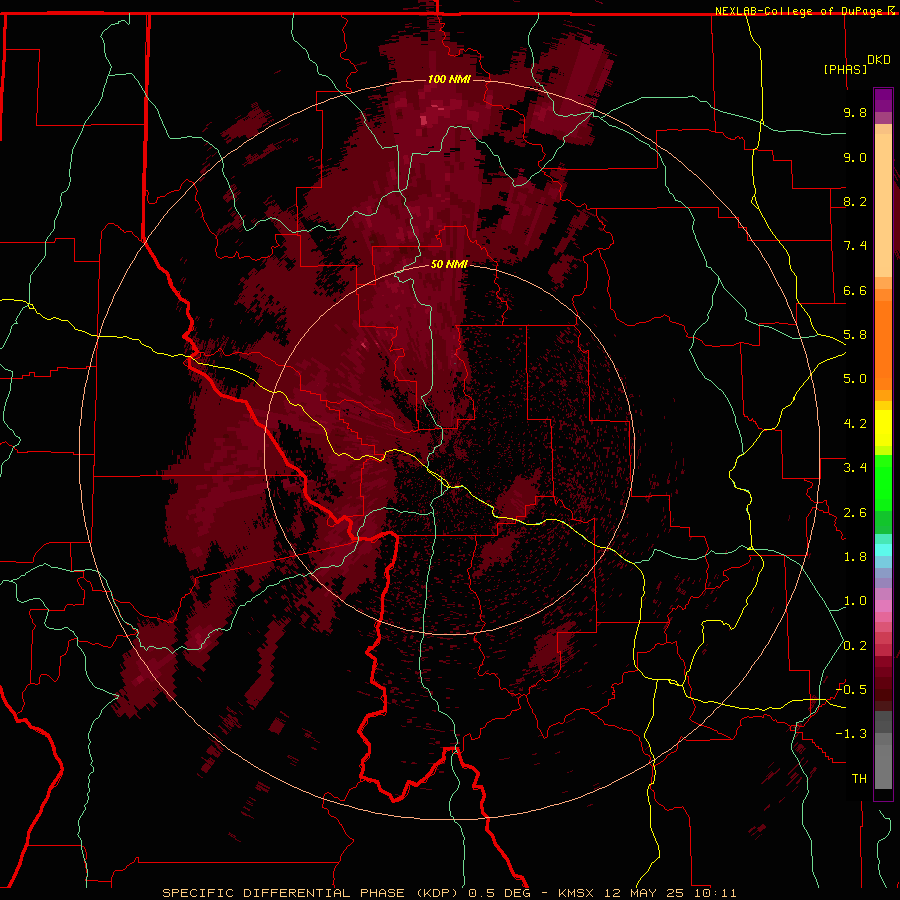
Task: Click the TH label at the scale bottom
Action: coord(859,779)
